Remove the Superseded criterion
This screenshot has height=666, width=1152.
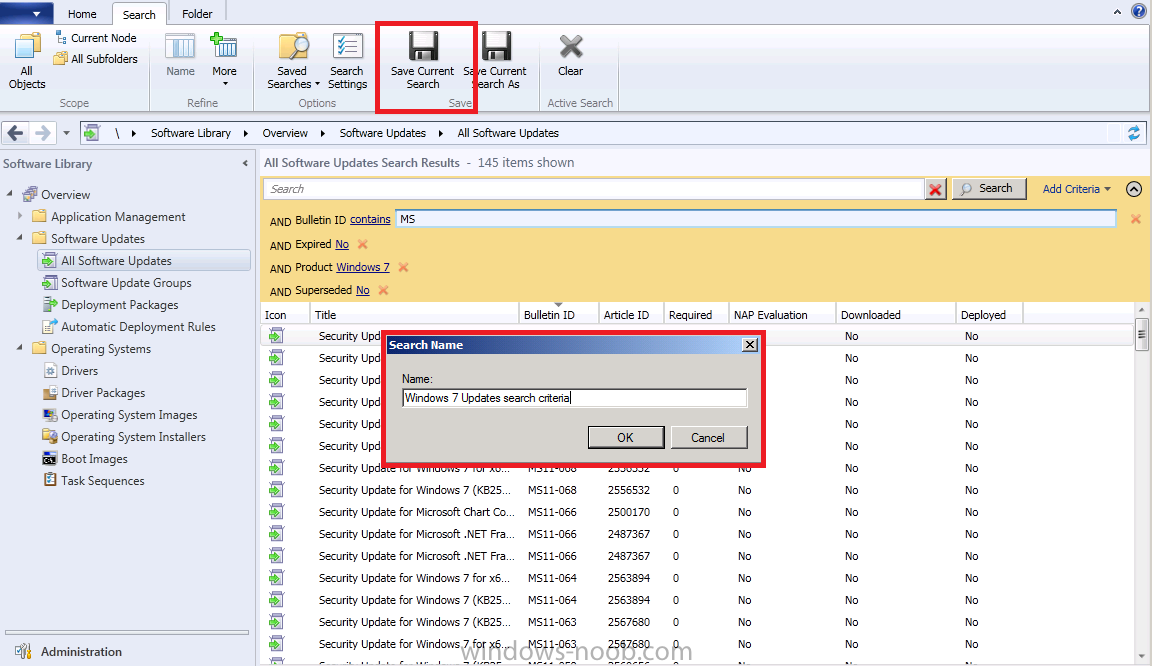(x=383, y=290)
